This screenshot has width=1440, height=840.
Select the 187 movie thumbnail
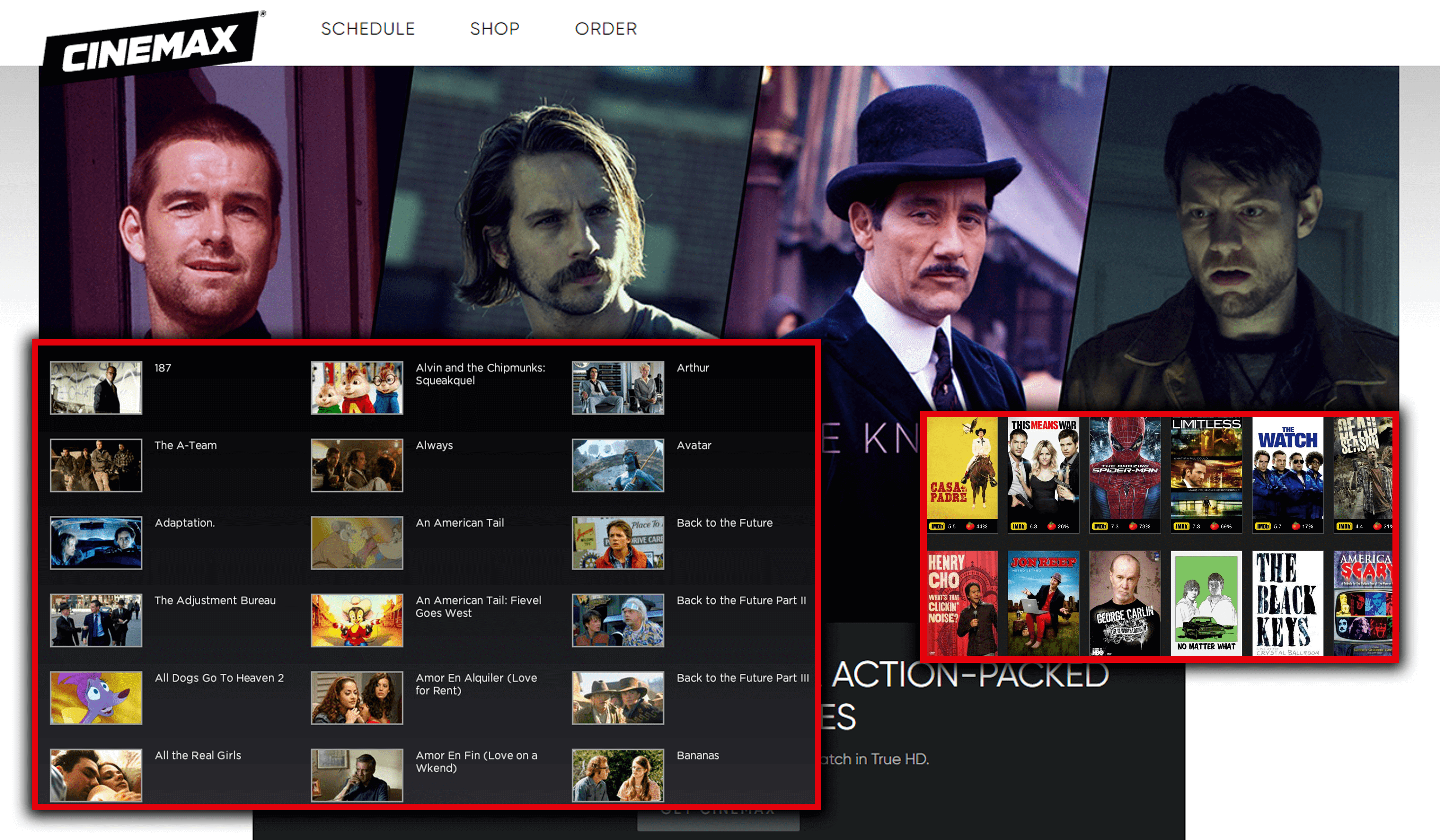point(96,388)
